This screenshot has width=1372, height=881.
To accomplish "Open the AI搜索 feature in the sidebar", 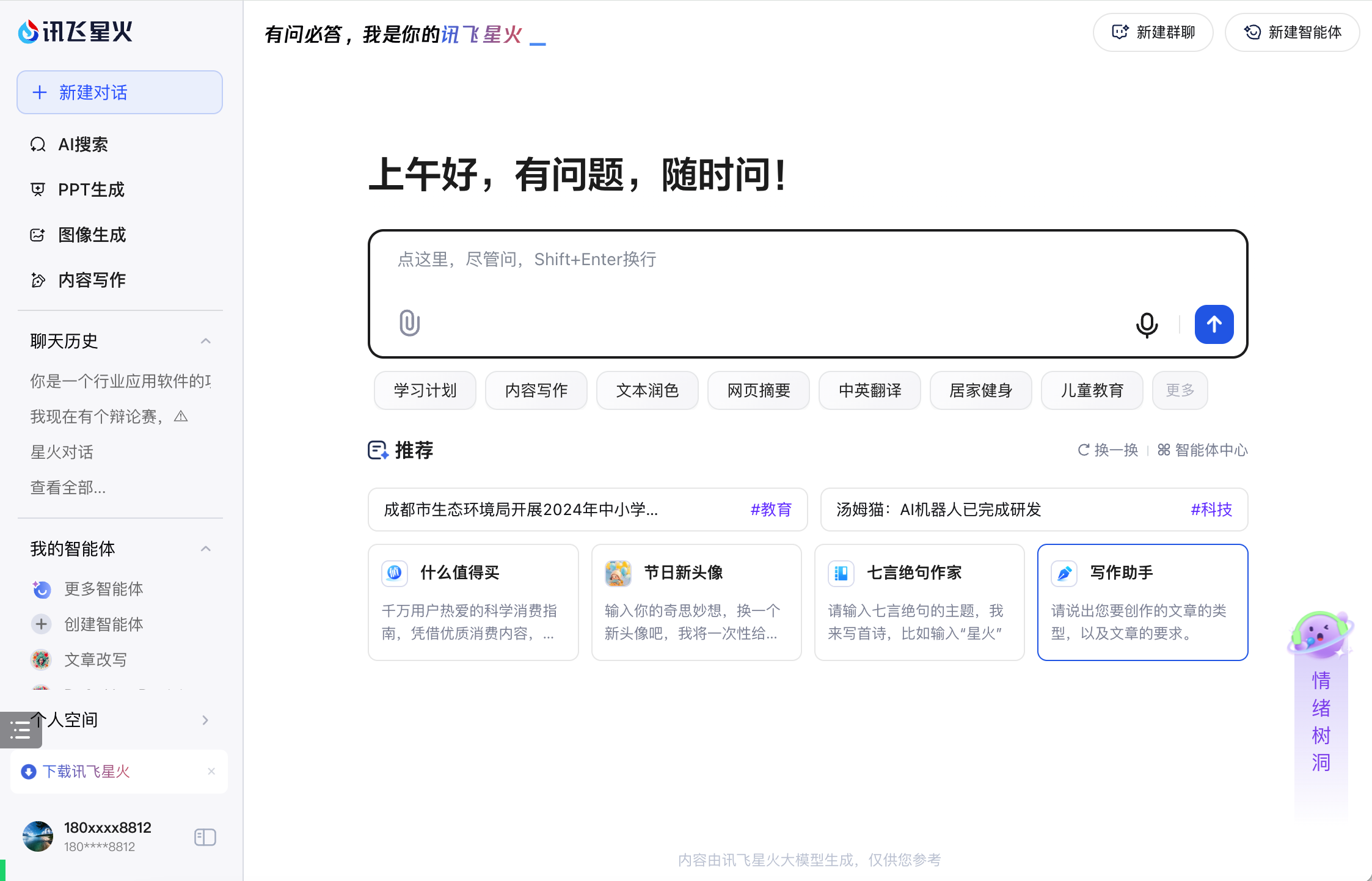I will coord(83,144).
